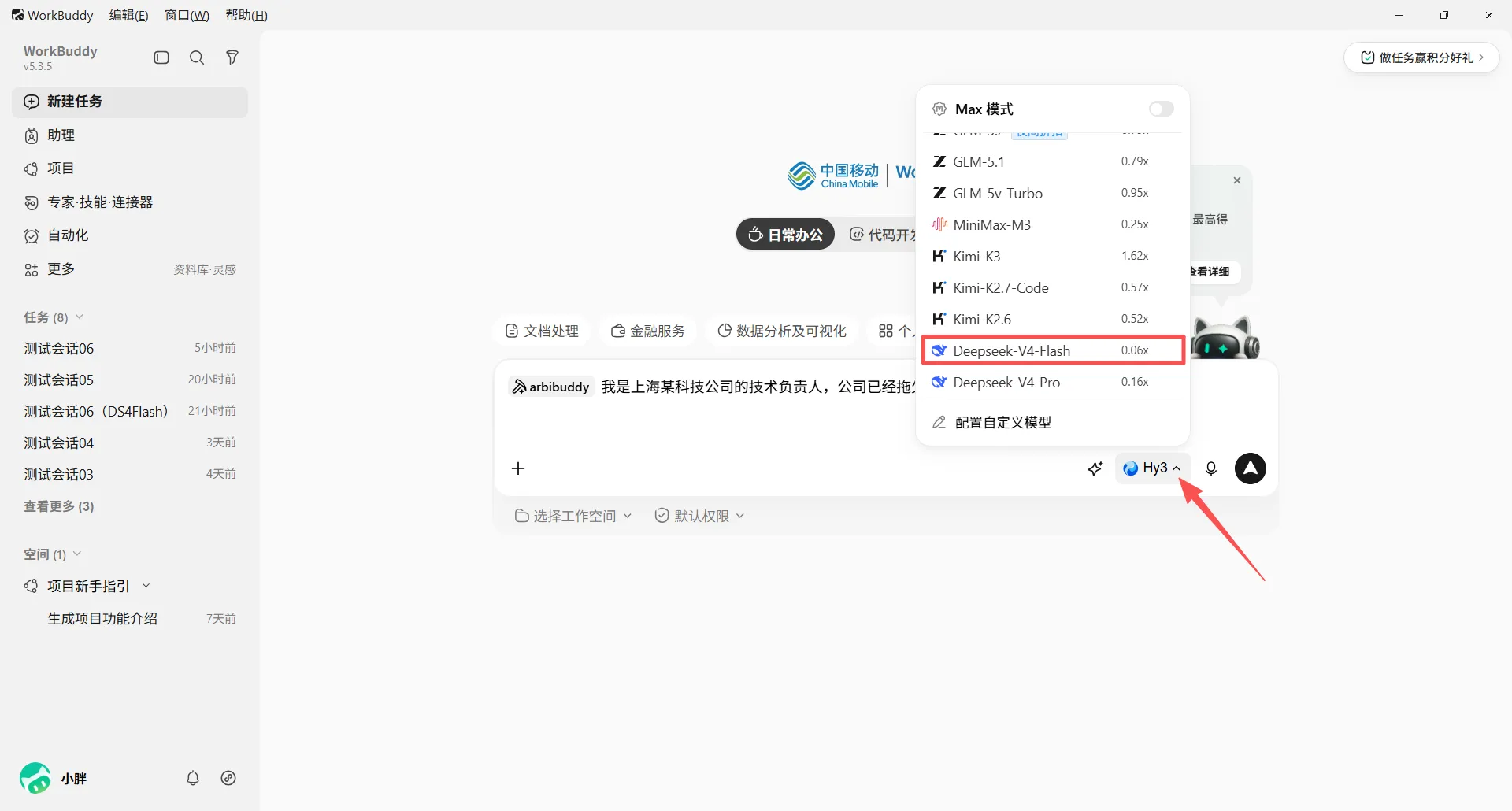Open the 编辑(E) menu
The width and height of the screenshot is (1512, 811).
(x=128, y=15)
